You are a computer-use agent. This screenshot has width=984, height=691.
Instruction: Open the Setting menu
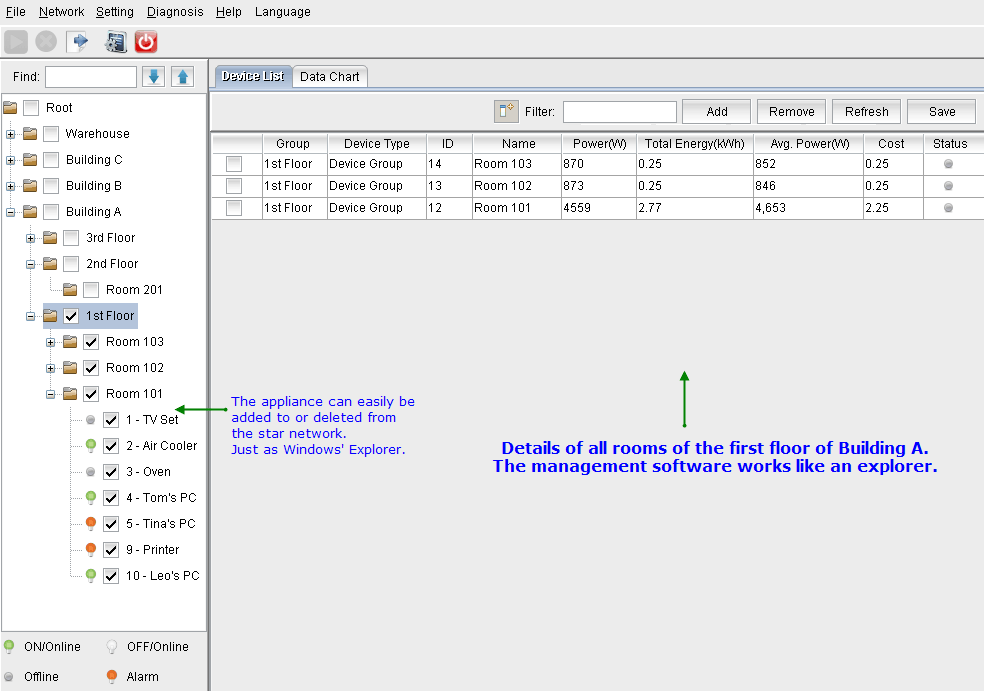115,12
